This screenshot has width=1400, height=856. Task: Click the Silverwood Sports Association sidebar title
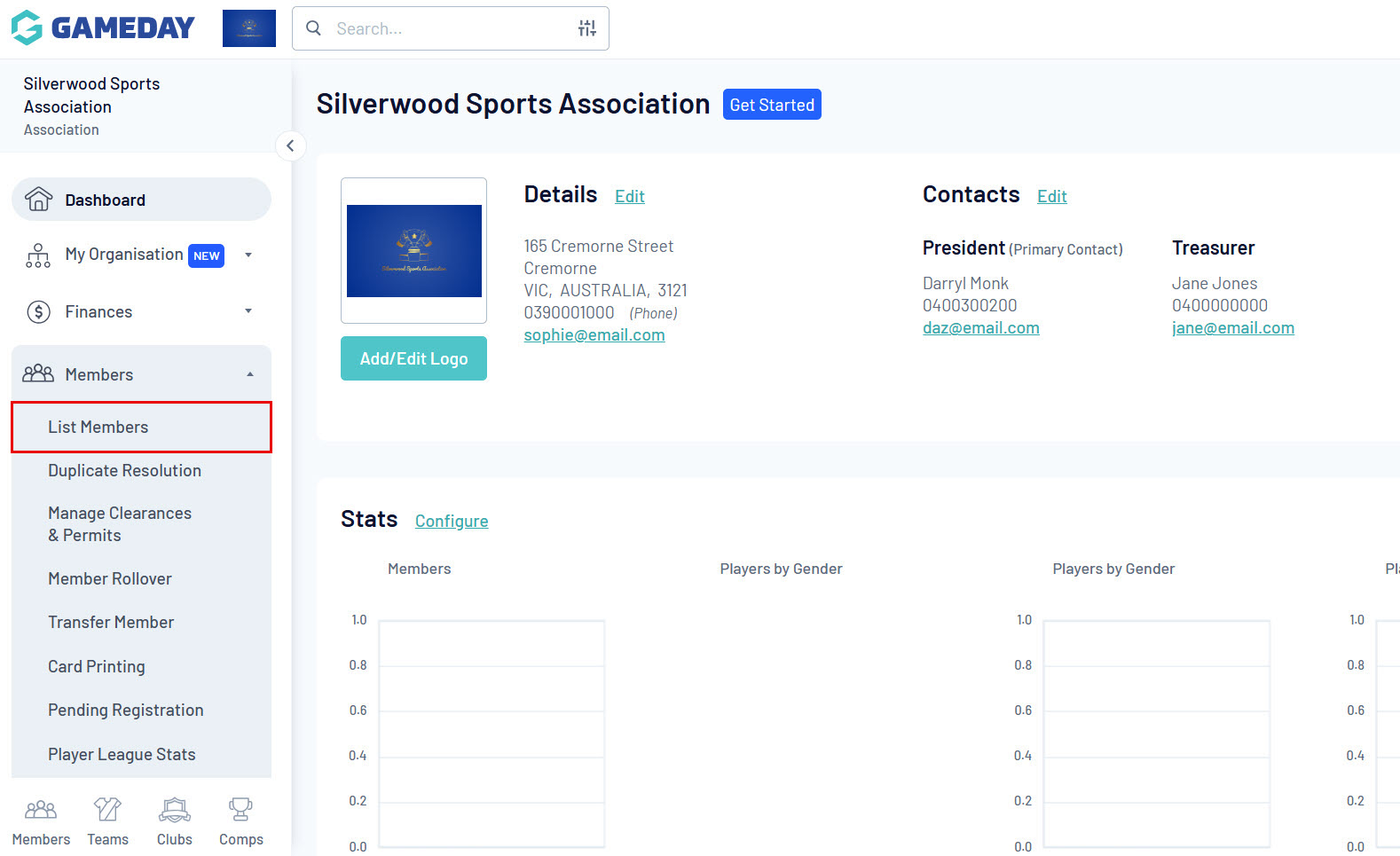pyautogui.click(x=92, y=95)
